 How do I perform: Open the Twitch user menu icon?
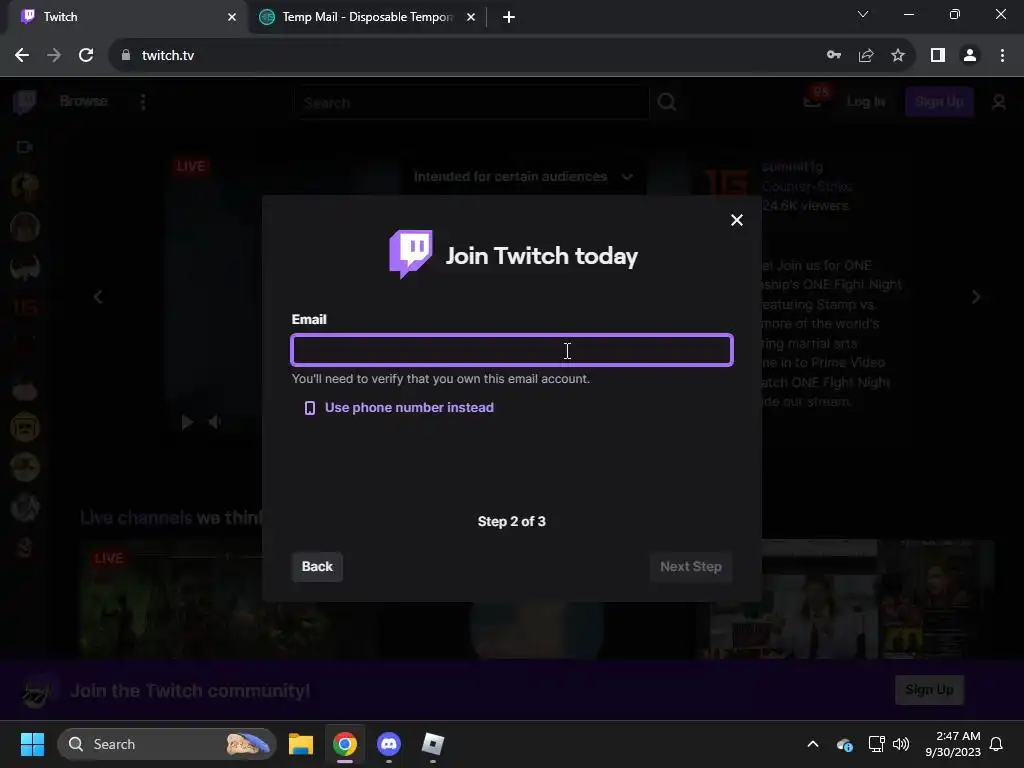(x=999, y=103)
